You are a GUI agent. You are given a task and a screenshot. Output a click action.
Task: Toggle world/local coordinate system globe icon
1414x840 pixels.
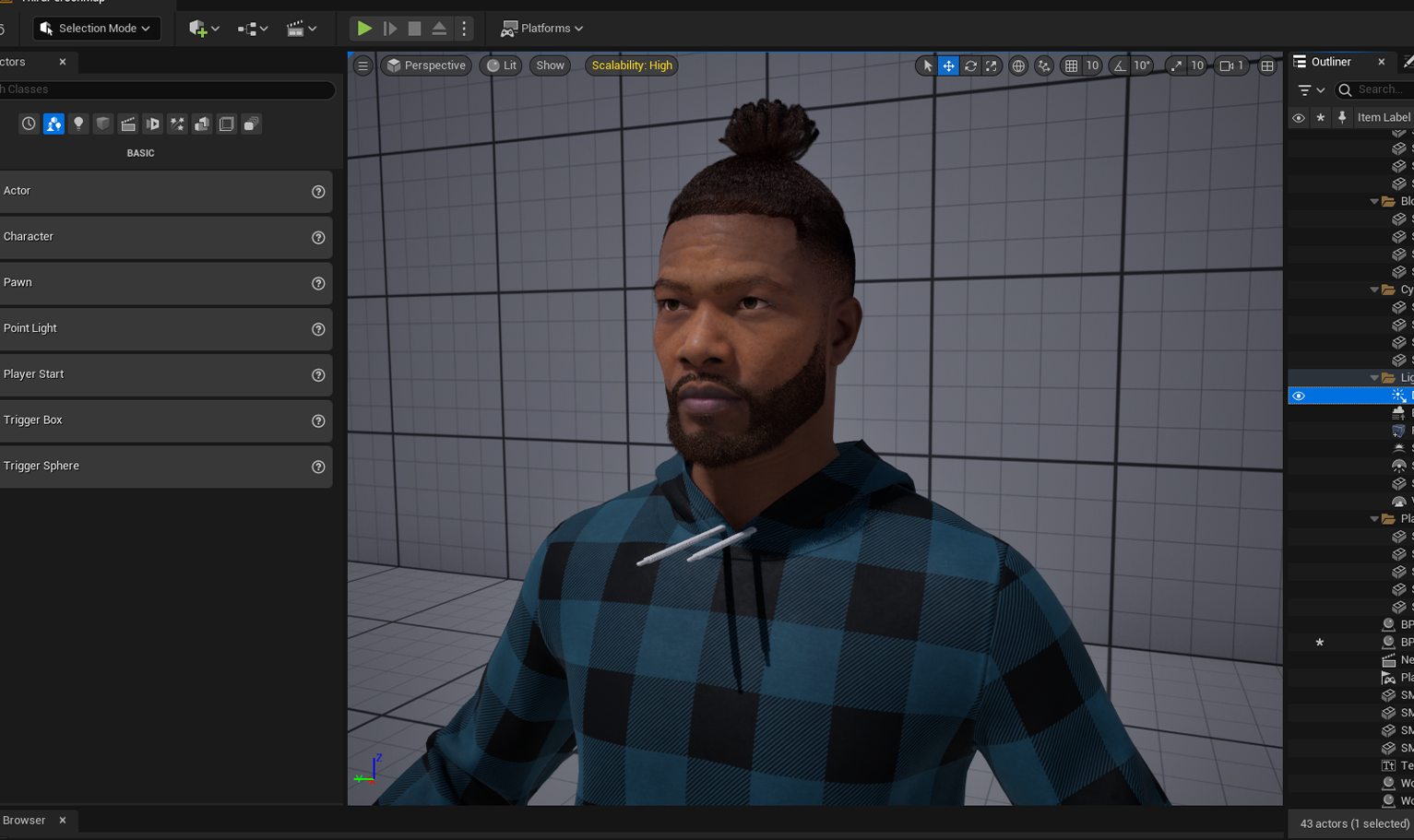click(x=1018, y=65)
